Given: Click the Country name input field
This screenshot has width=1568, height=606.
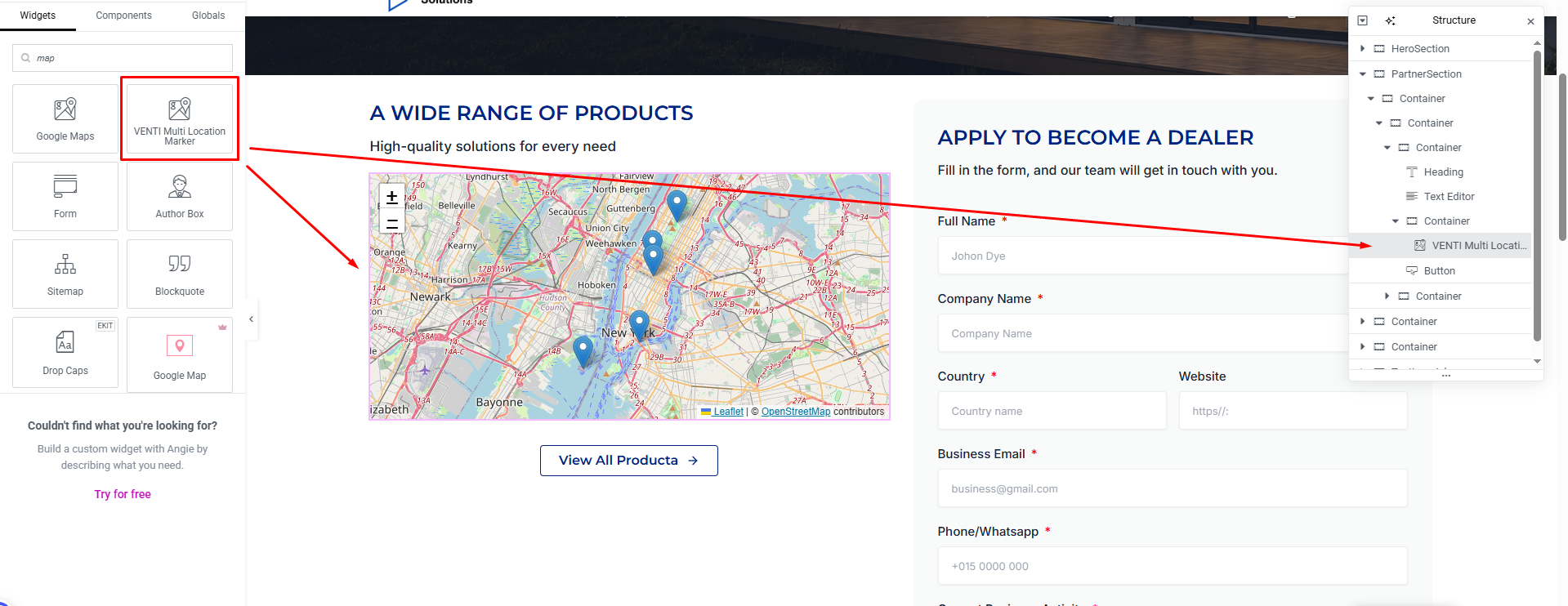Looking at the screenshot, I should [1052, 411].
